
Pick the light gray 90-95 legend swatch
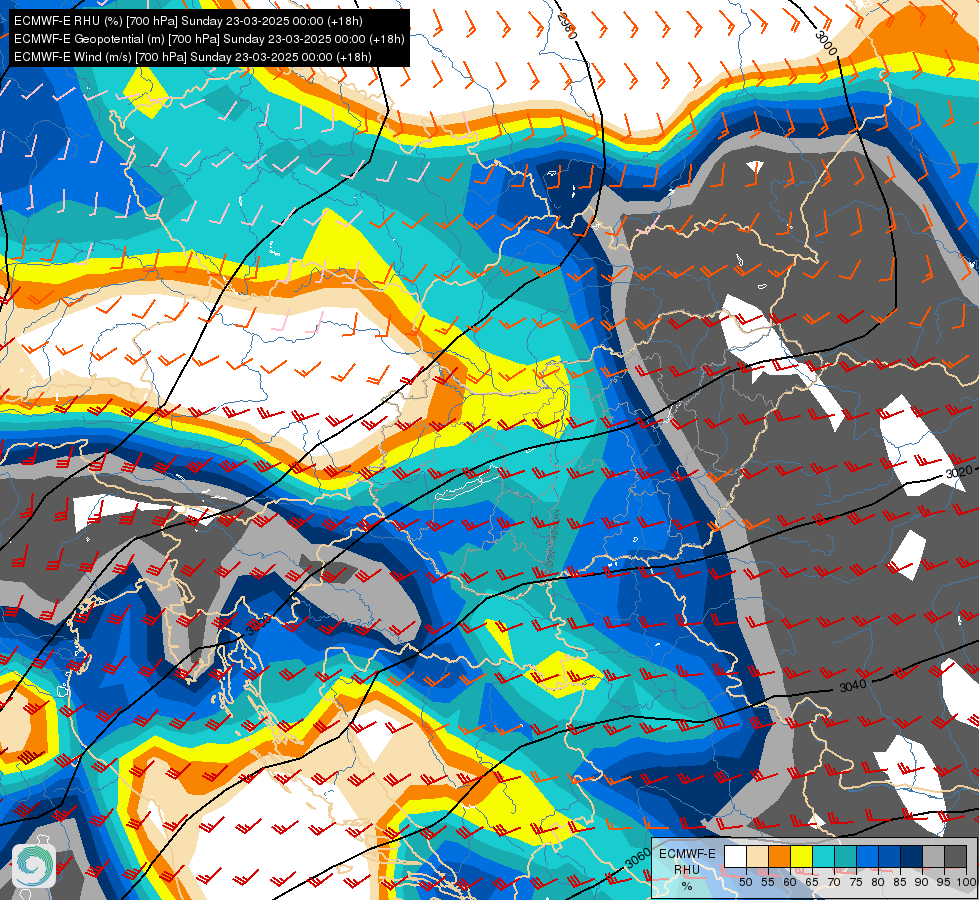(933, 856)
